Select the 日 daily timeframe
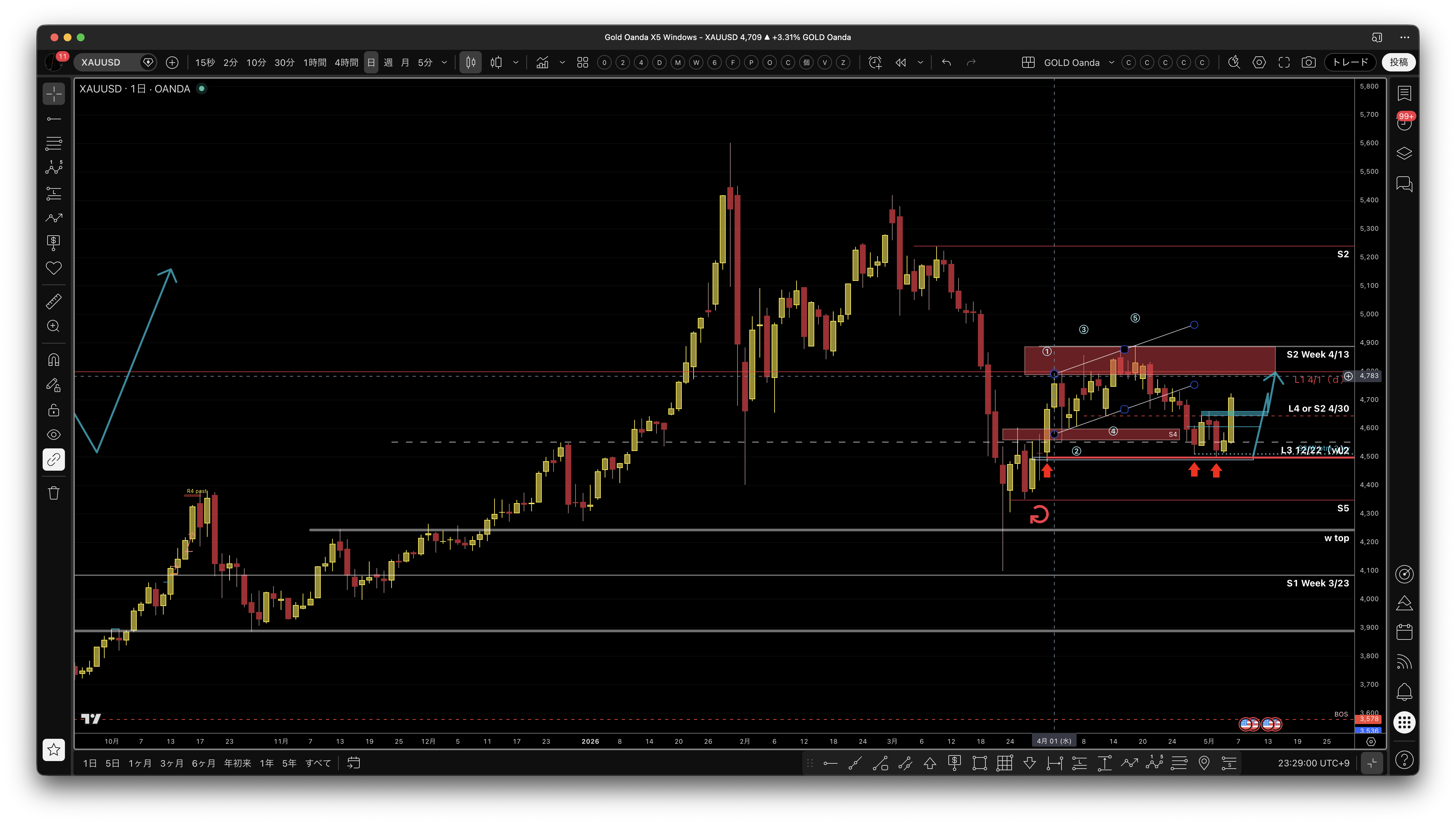 pos(371,62)
